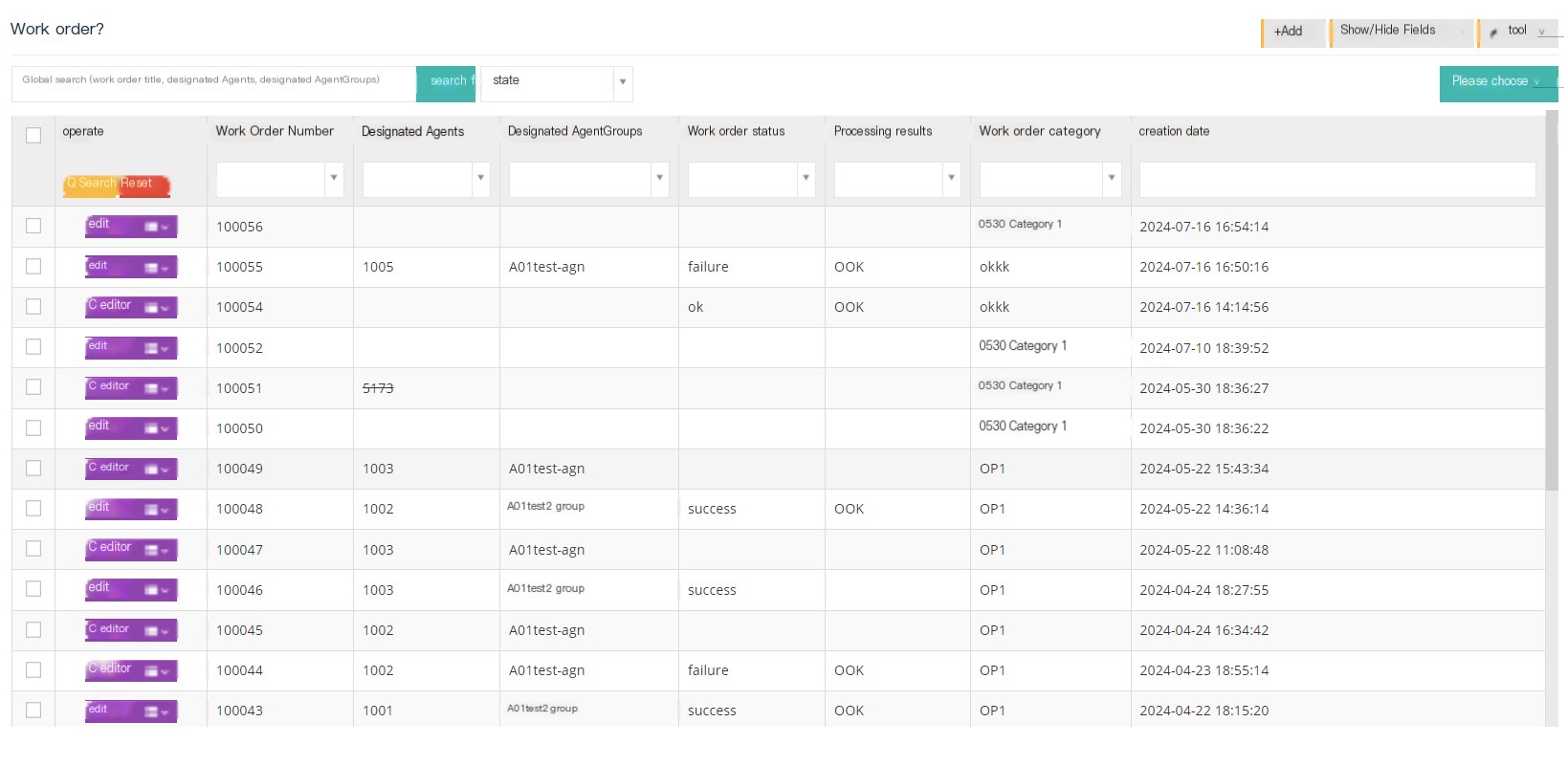1568x766 pixels.
Task: Check the row checkbox for work order 100056
Action: click(33, 226)
